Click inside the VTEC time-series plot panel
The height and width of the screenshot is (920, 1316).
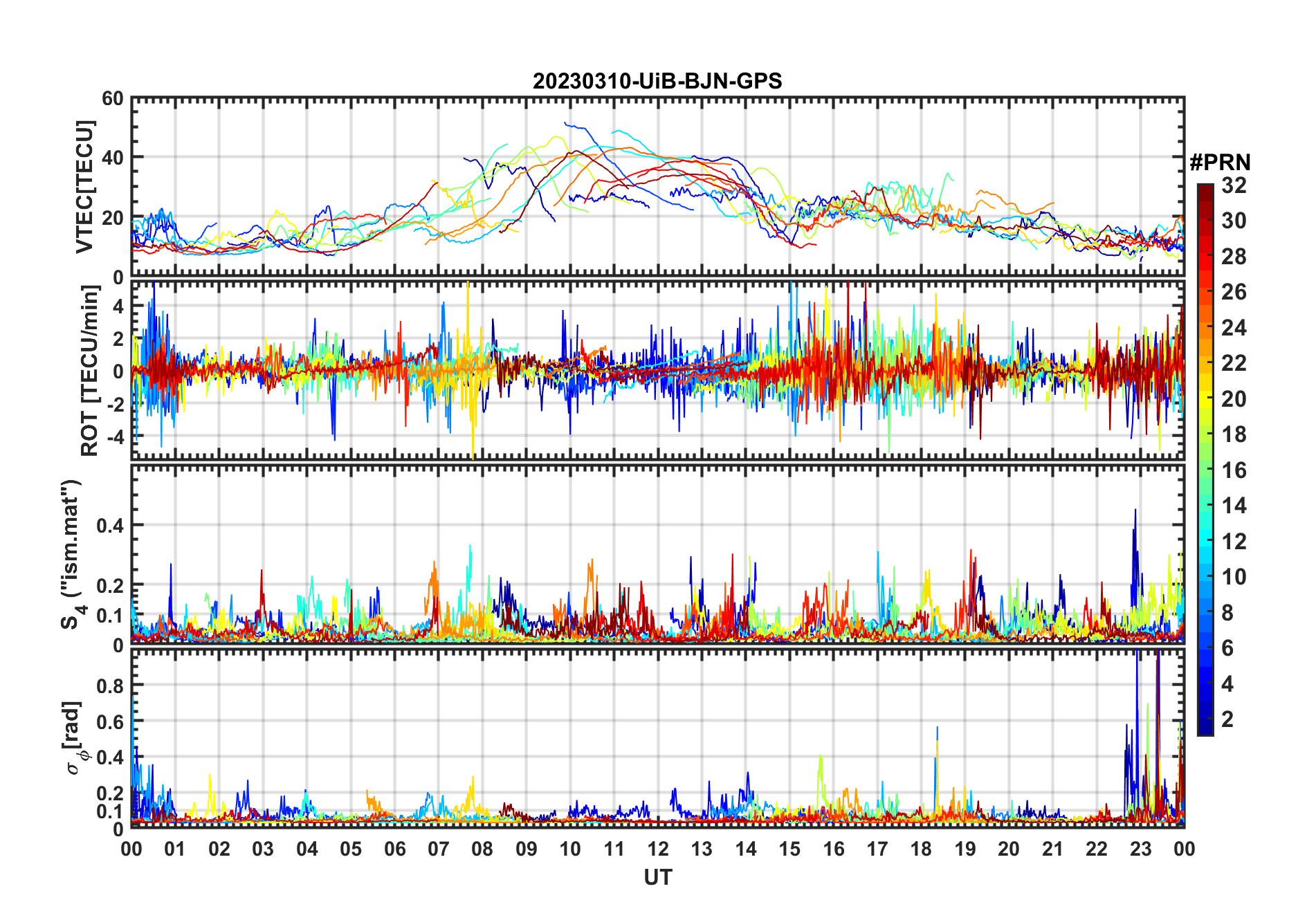pyautogui.click(x=657, y=187)
